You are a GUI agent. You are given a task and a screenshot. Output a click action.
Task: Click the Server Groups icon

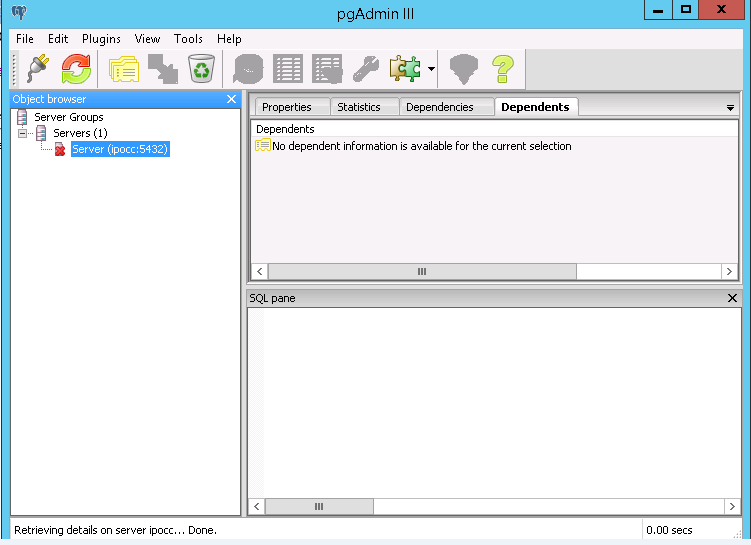pos(22,117)
